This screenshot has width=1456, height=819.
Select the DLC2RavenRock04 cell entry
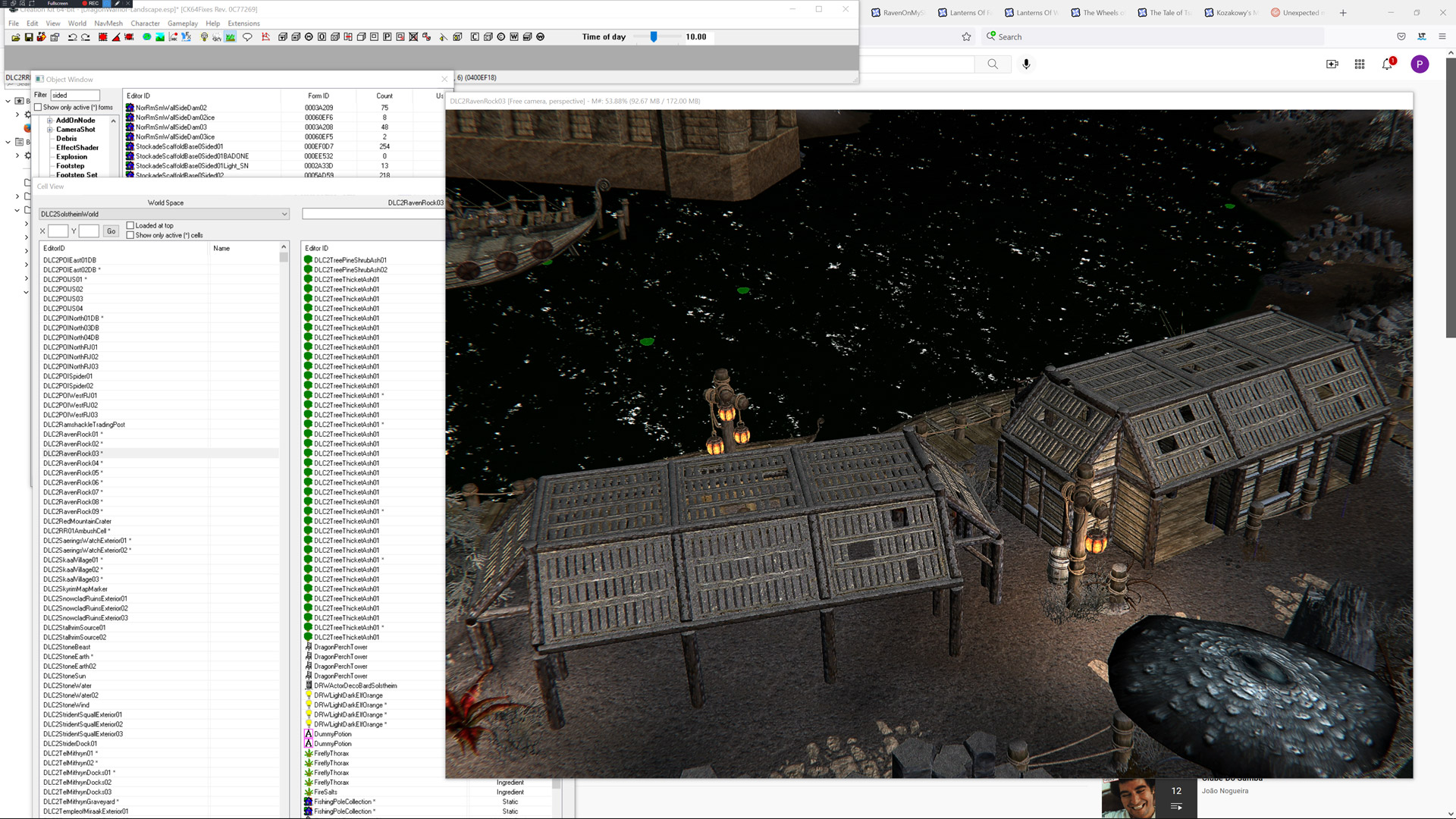click(x=71, y=463)
